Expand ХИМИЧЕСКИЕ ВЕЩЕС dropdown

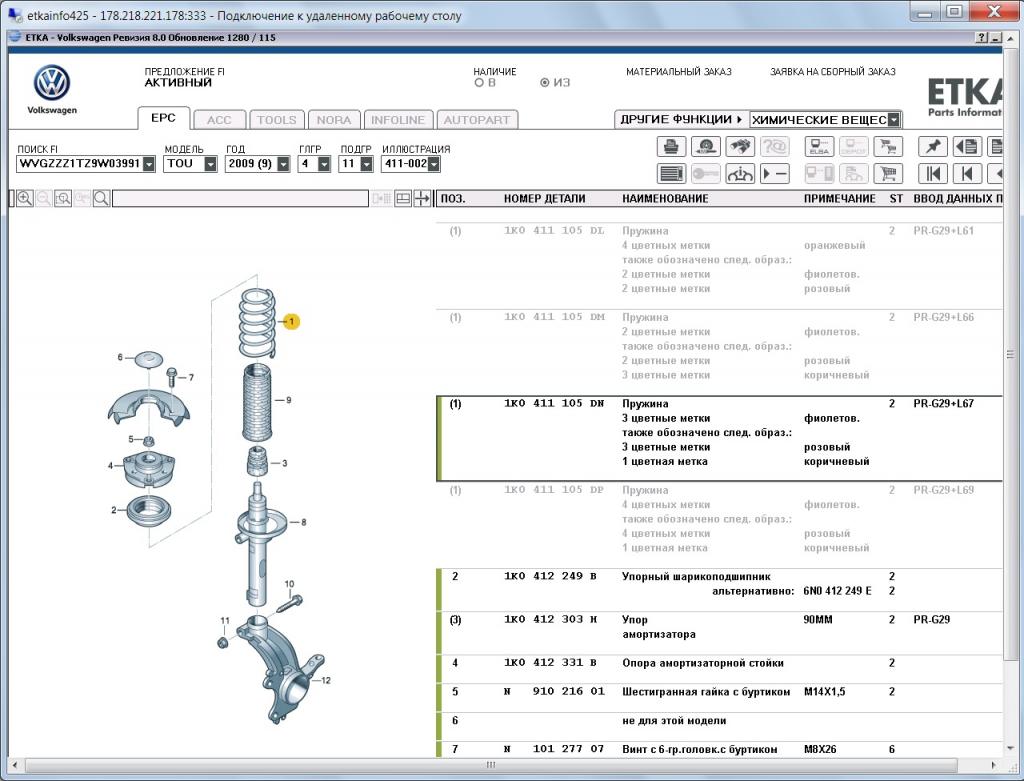[x=893, y=120]
